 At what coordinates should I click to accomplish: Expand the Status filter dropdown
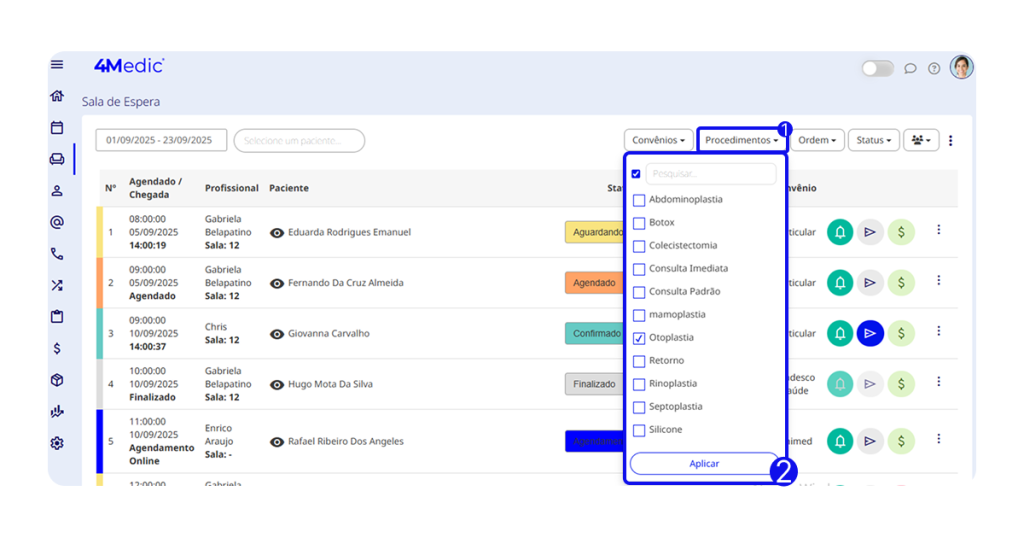coord(873,141)
